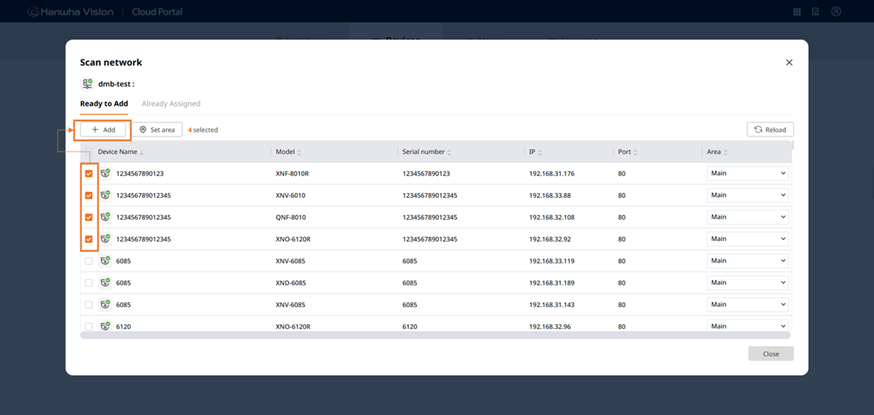This screenshot has height=415, width=874.
Task: Sort by Device Name using its arrow icon
Action: [142, 152]
